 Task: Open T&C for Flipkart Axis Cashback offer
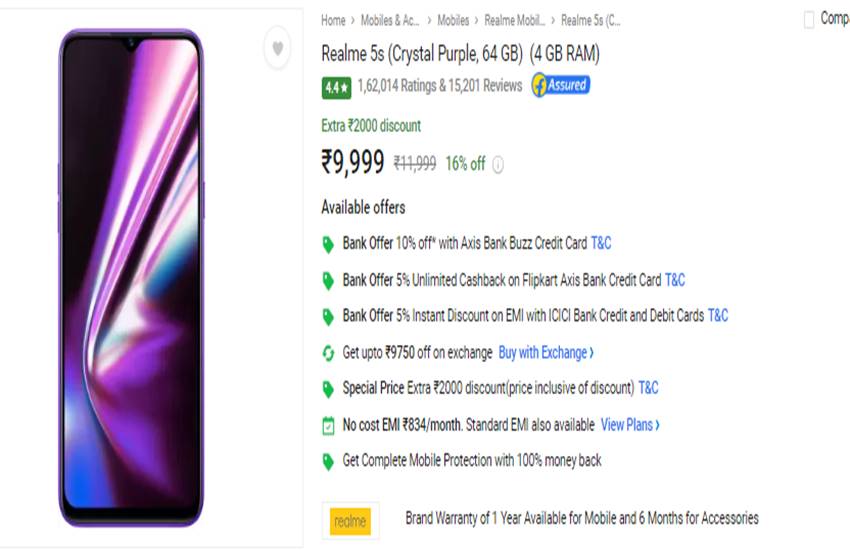[x=675, y=280]
